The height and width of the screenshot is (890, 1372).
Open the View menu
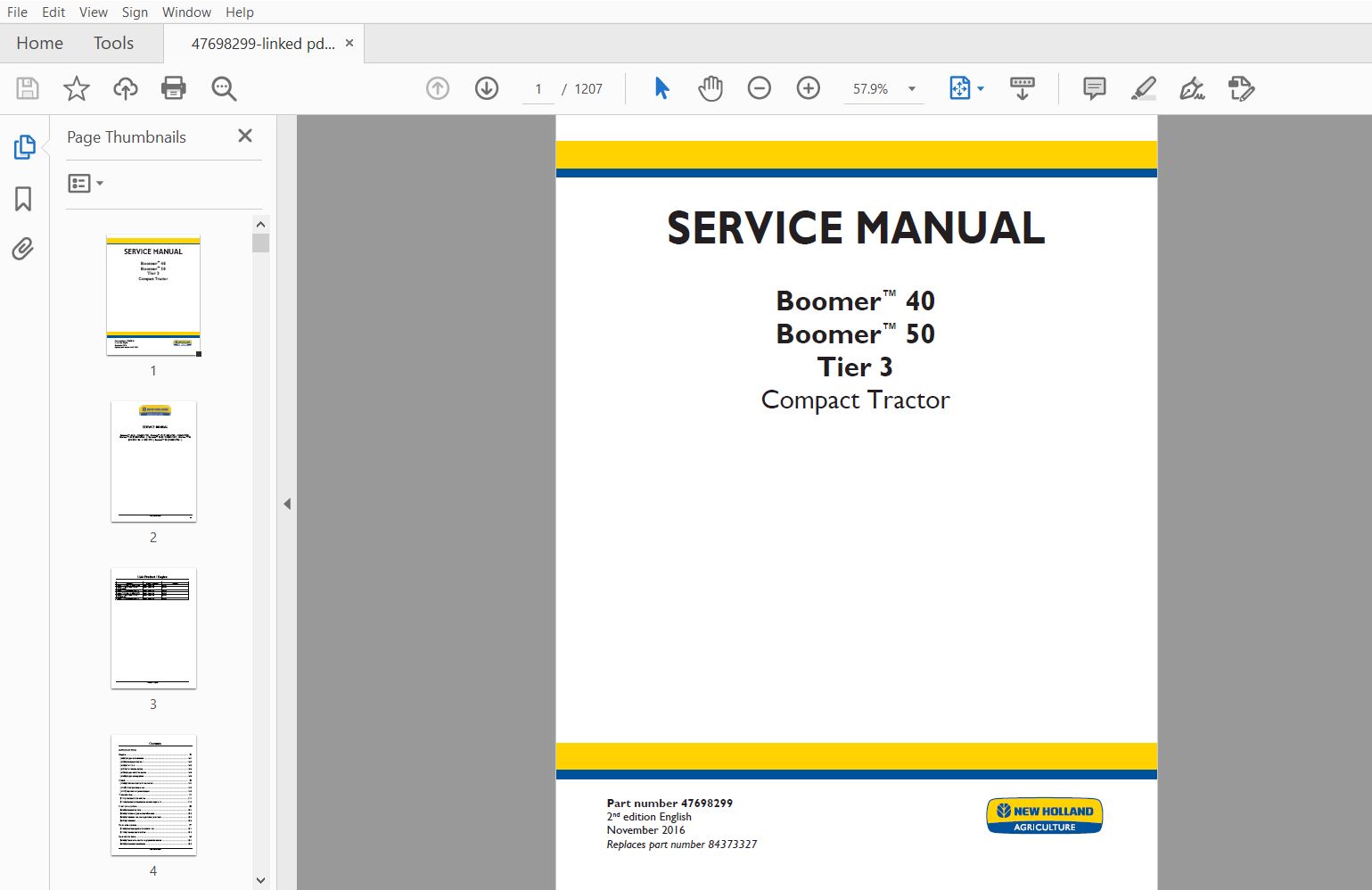tap(94, 12)
